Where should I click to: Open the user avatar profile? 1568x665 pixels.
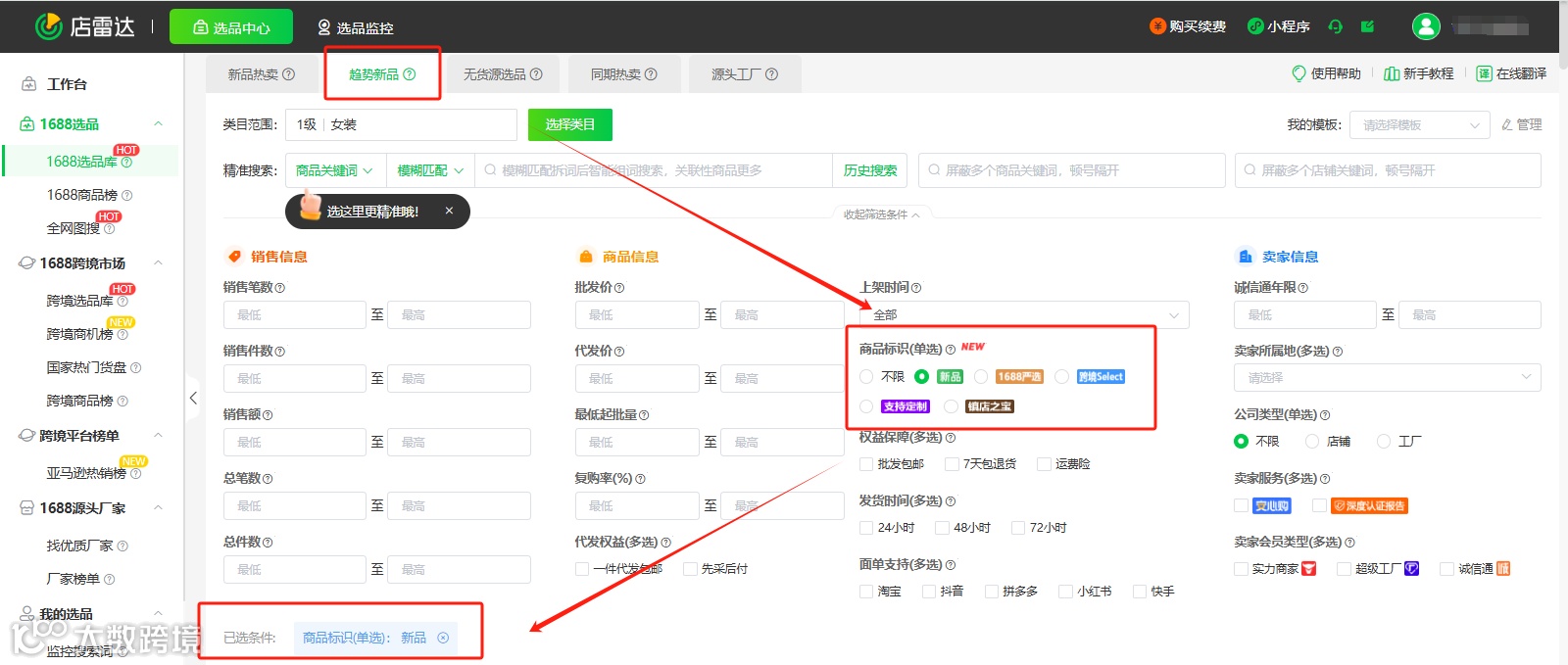[1426, 26]
